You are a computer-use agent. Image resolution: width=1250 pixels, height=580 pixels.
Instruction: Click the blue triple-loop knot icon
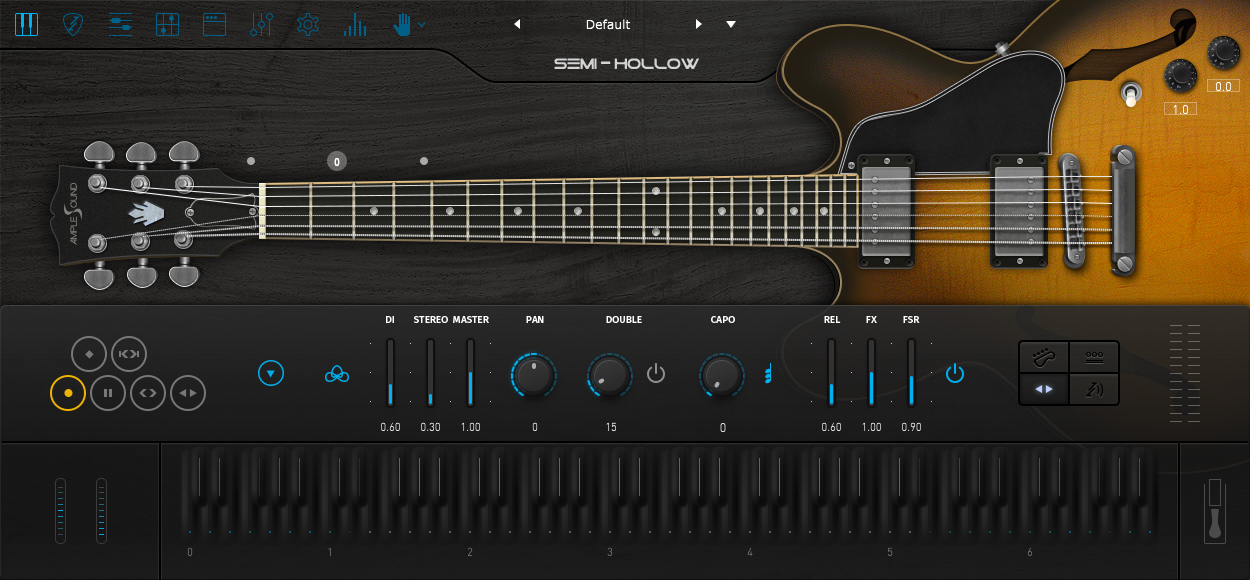[337, 374]
